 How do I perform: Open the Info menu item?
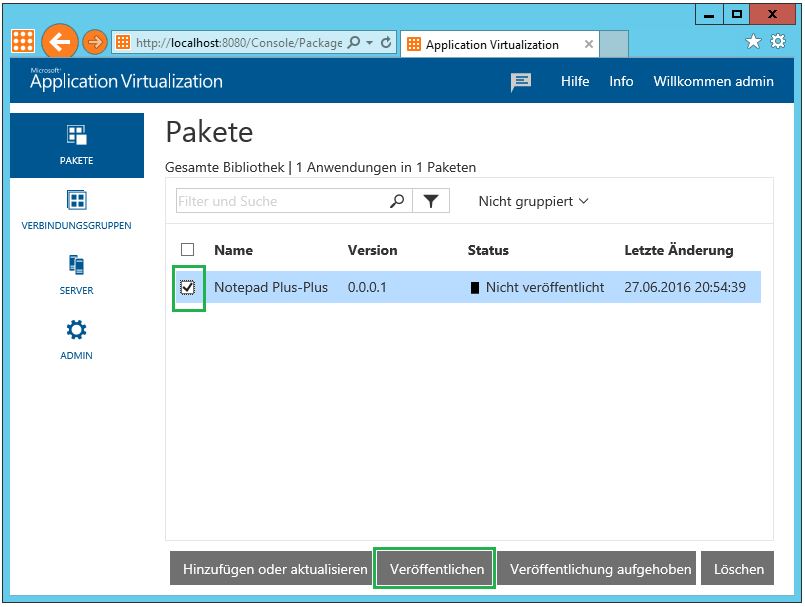tap(621, 82)
